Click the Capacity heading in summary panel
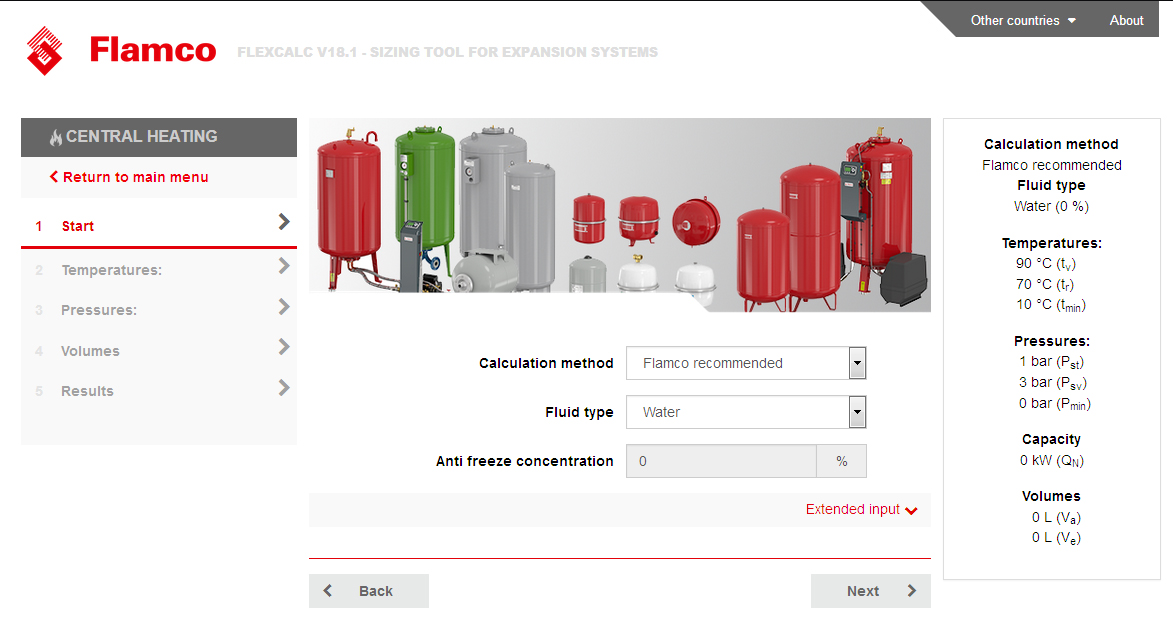The image size is (1173, 621). pyautogui.click(x=1051, y=439)
